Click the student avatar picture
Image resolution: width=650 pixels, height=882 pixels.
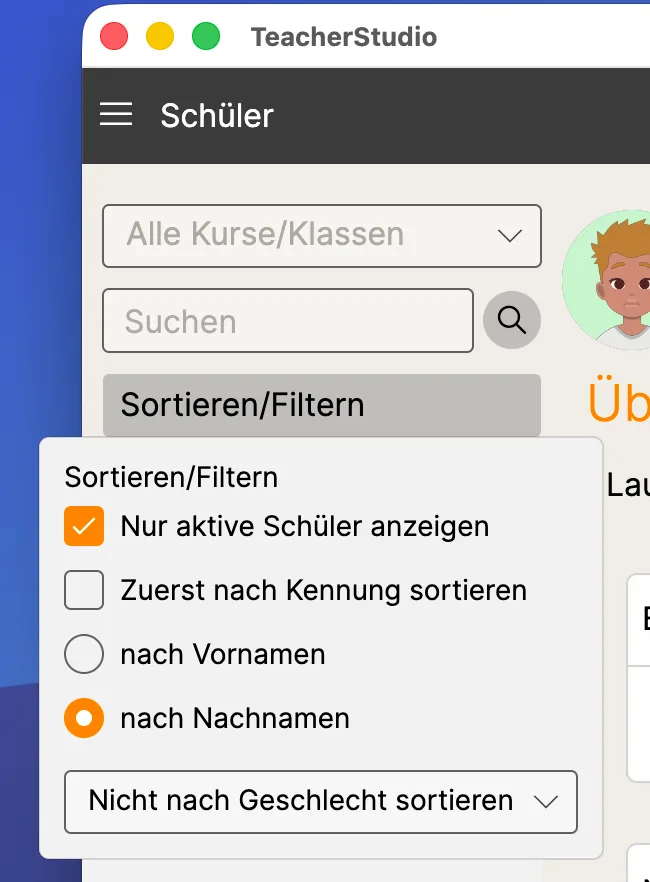coord(607,280)
